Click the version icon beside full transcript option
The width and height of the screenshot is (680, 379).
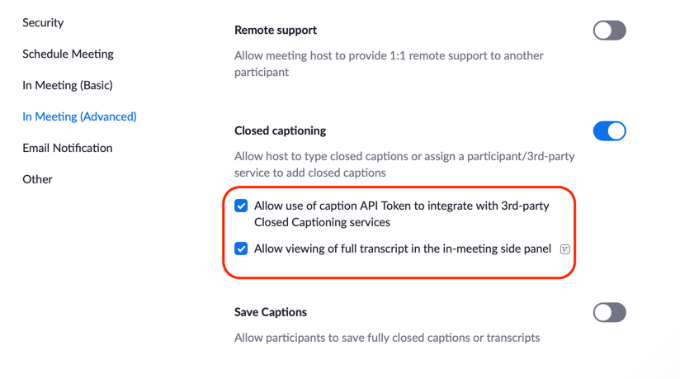[565, 249]
